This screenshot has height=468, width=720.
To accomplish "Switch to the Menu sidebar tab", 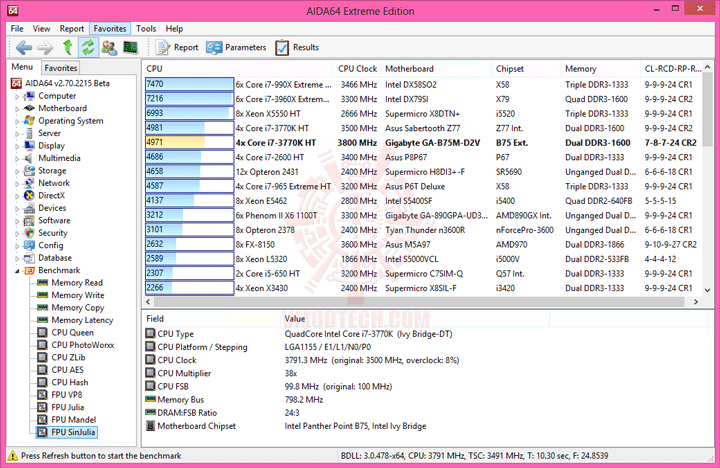I will pyautogui.click(x=22, y=67).
